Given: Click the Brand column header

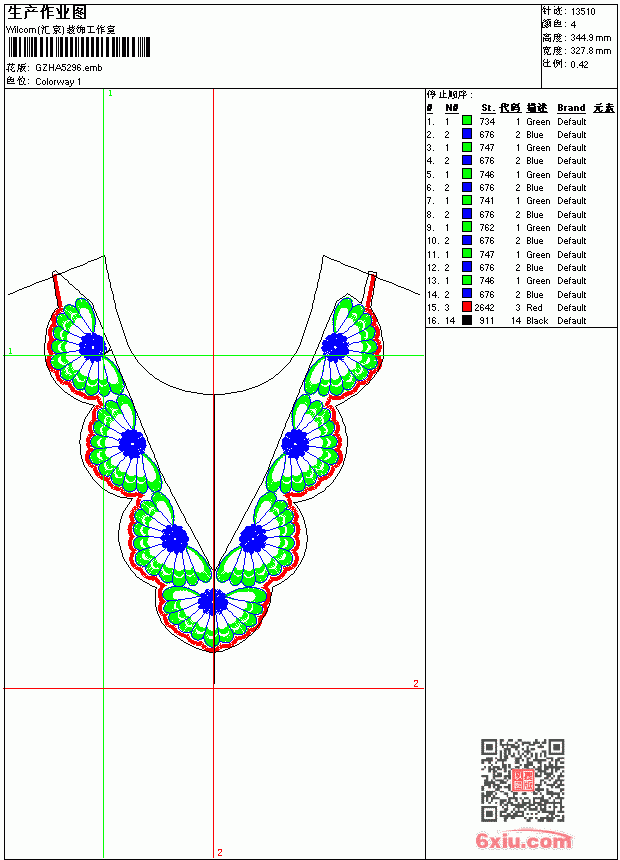Looking at the screenshot, I should coord(571,108).
